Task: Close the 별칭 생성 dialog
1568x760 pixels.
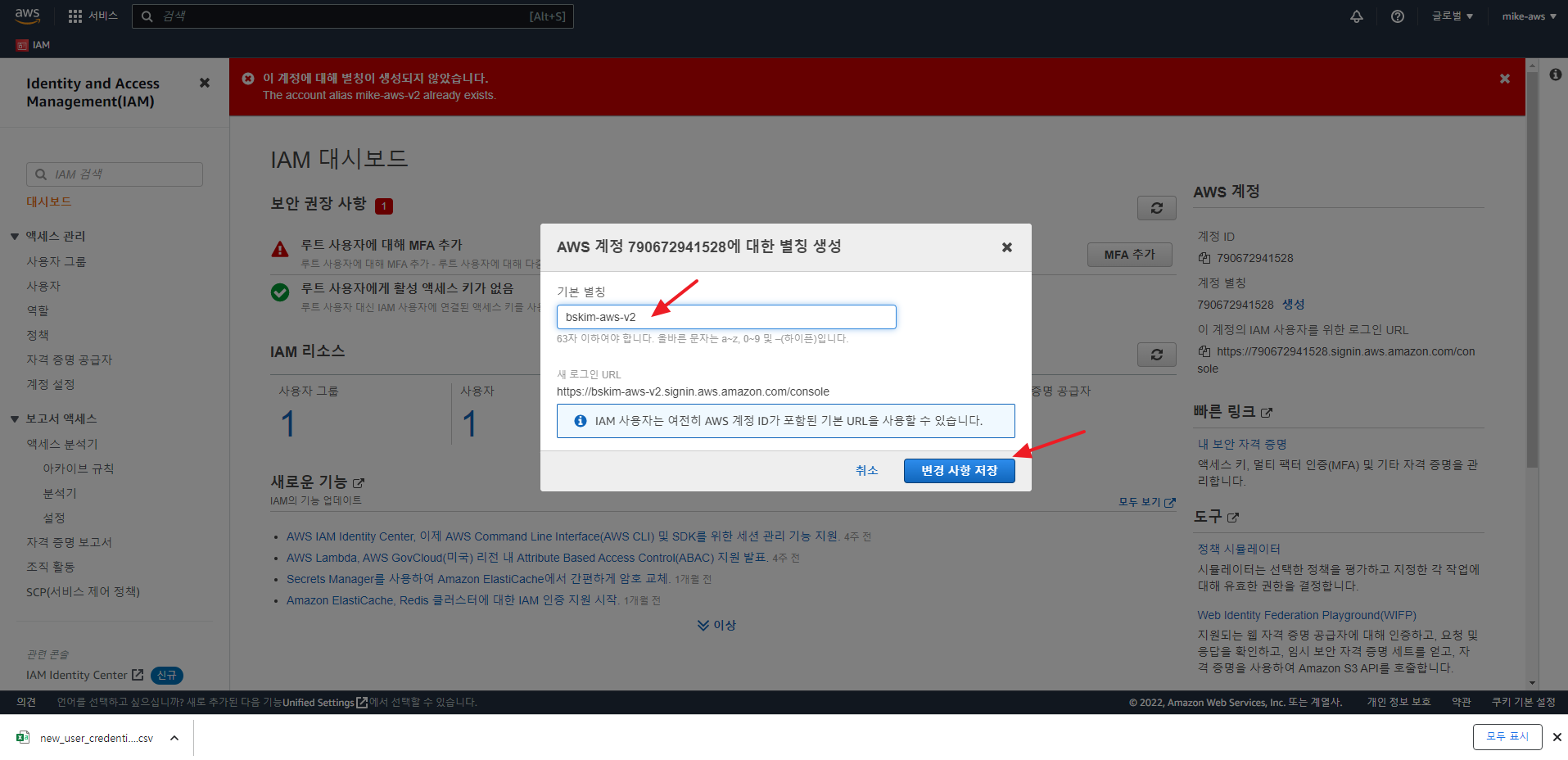Action: coord(1007,247)
